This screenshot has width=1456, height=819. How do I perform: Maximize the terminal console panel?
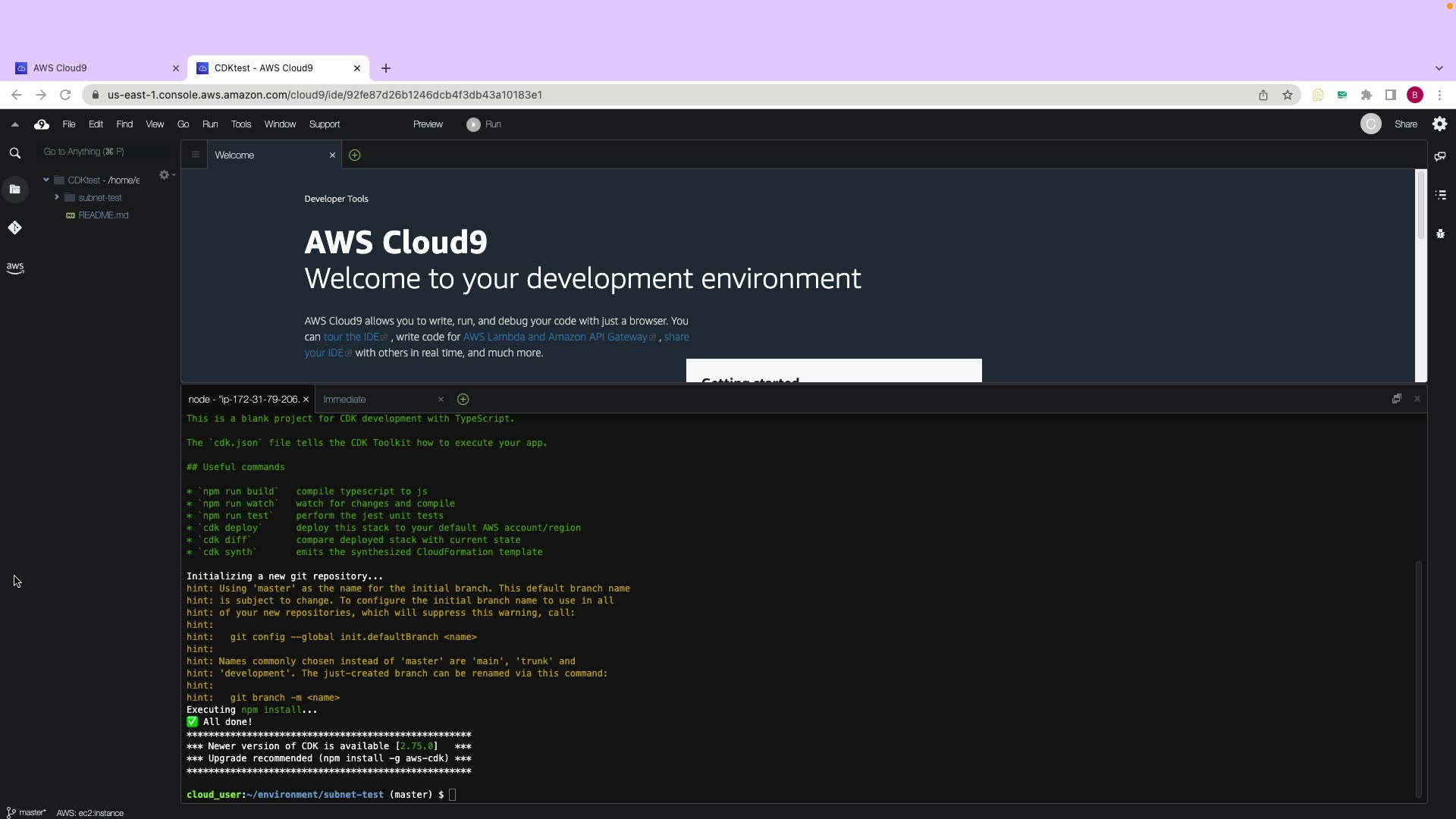pos(1396,399)
